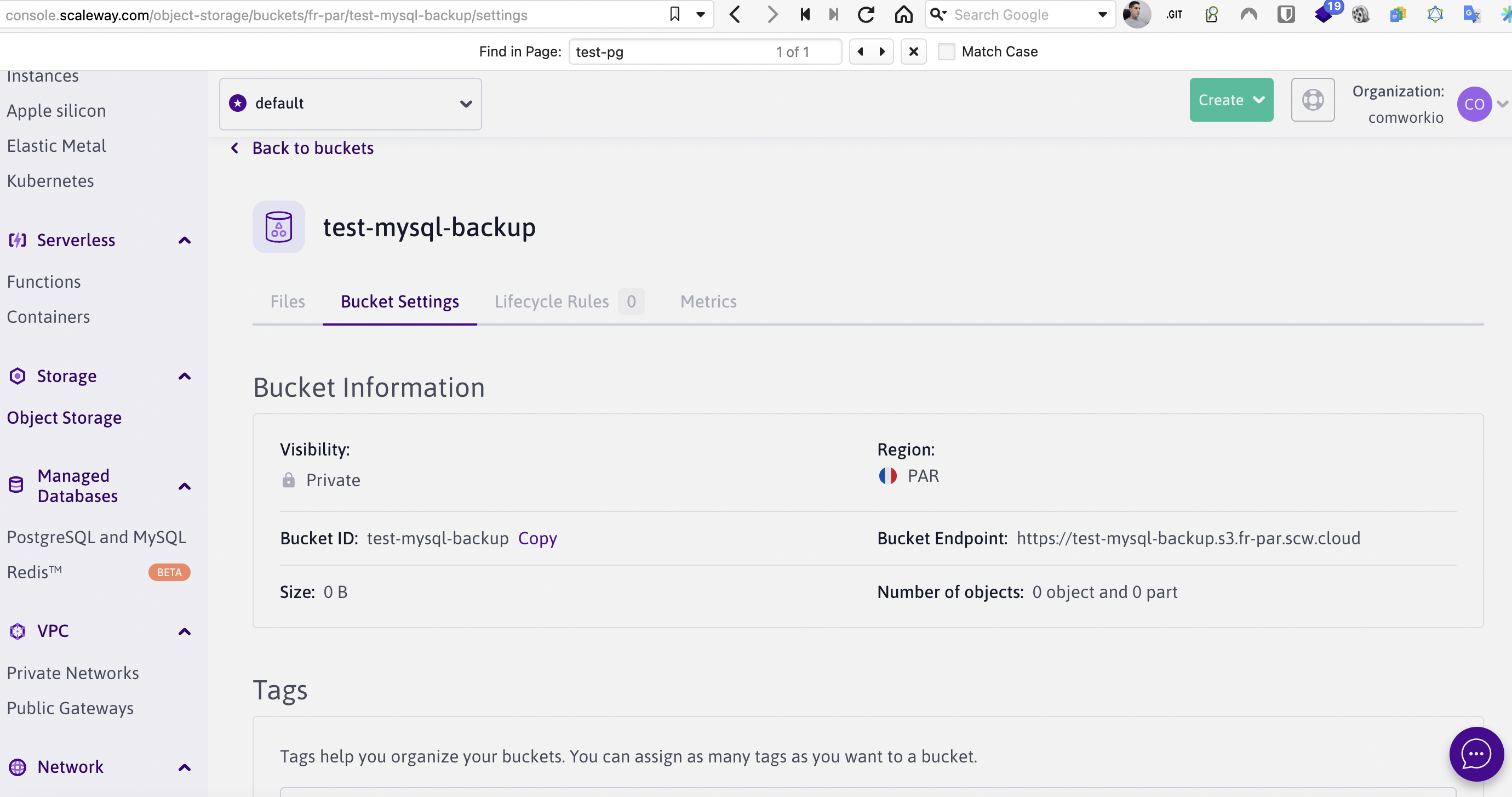
Task: Collapse the Network section
Action: 184,767
